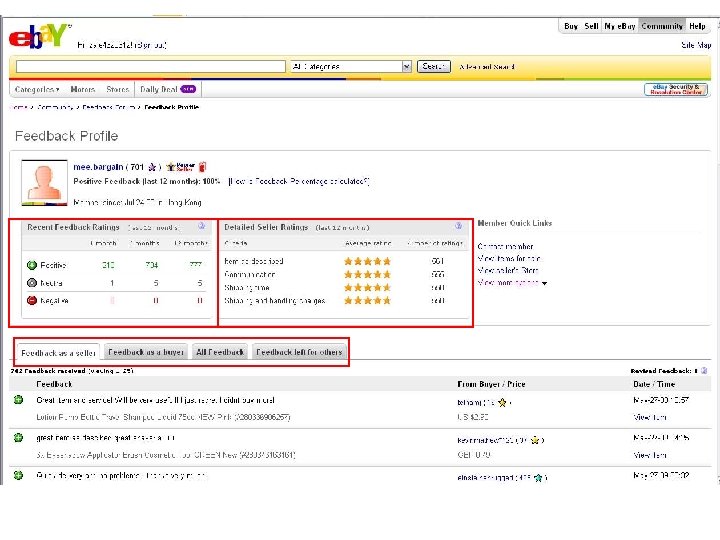Open the Sell menu
The height and width of the screenshot is (540, 720).
click(591, 26)
